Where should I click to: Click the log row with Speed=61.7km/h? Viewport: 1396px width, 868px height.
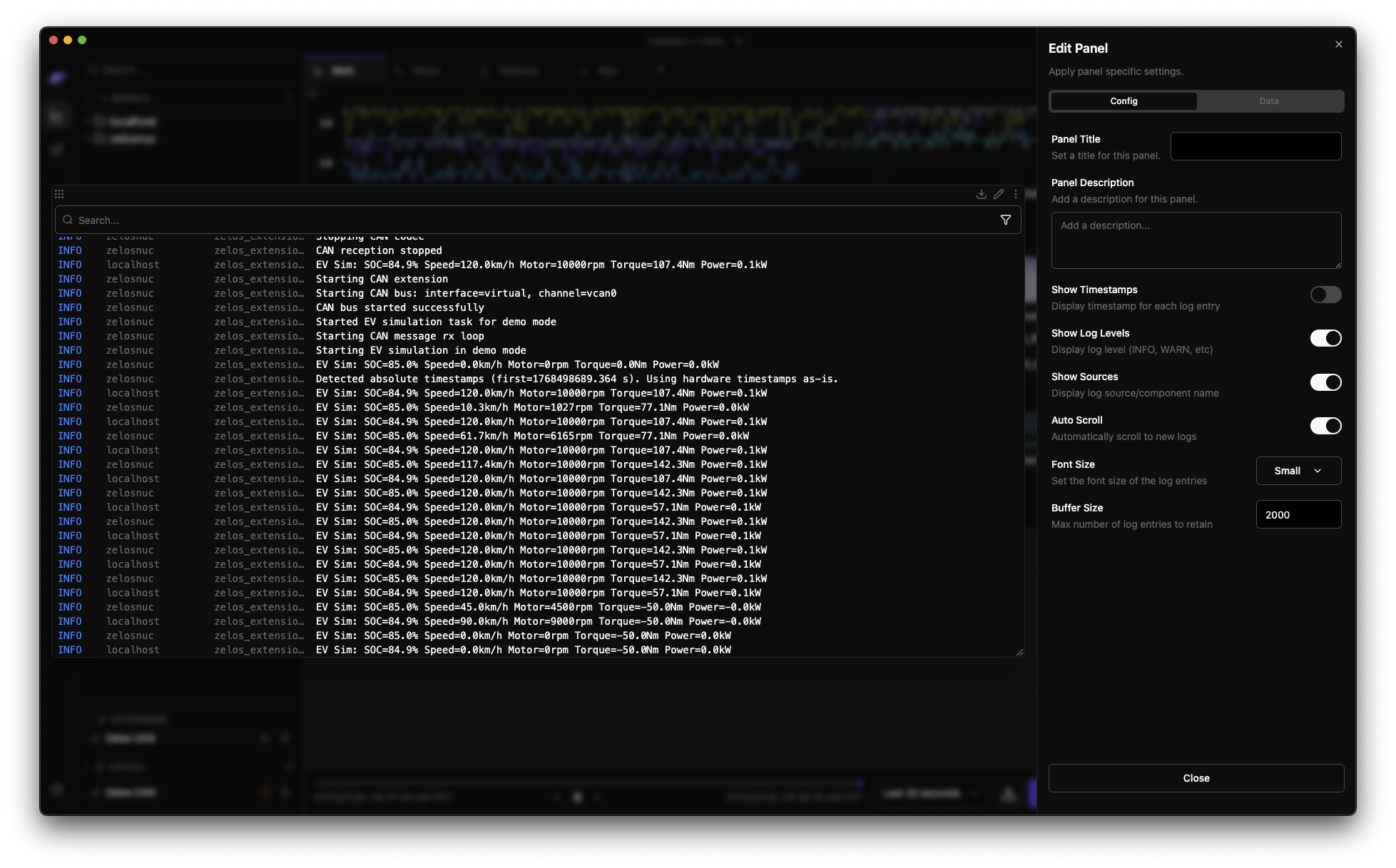(538, 436)
